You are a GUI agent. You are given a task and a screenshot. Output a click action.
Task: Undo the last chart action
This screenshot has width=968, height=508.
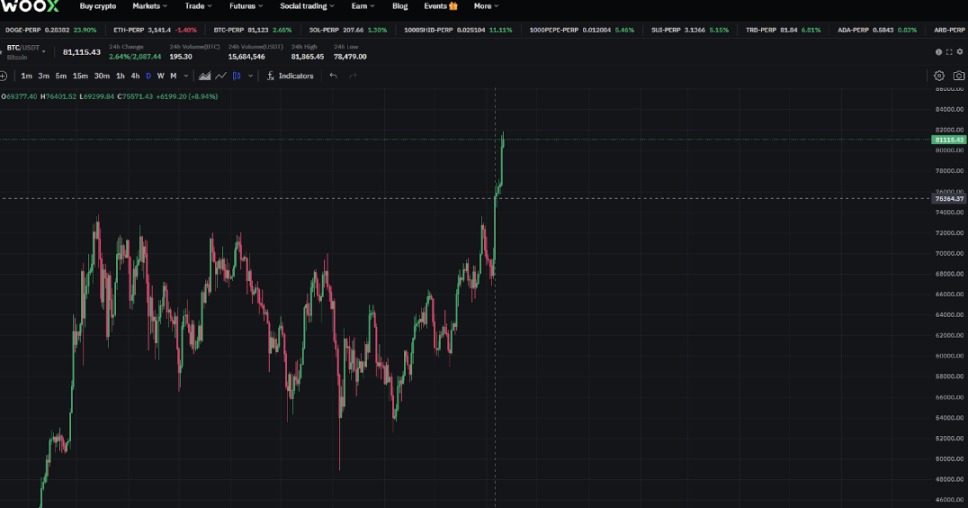click(x=333, y=76)
